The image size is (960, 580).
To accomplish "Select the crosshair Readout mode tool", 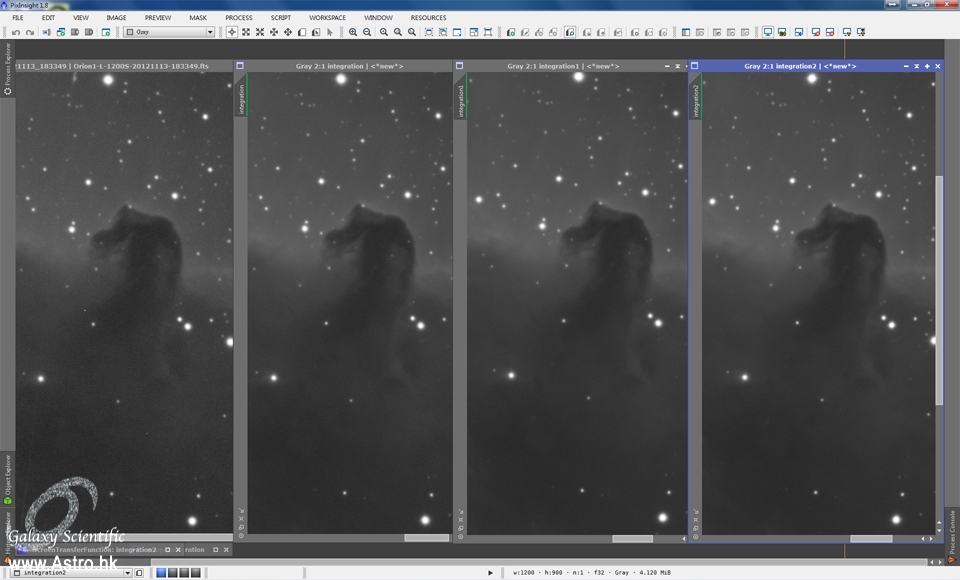I will click(x=232, y=32).
